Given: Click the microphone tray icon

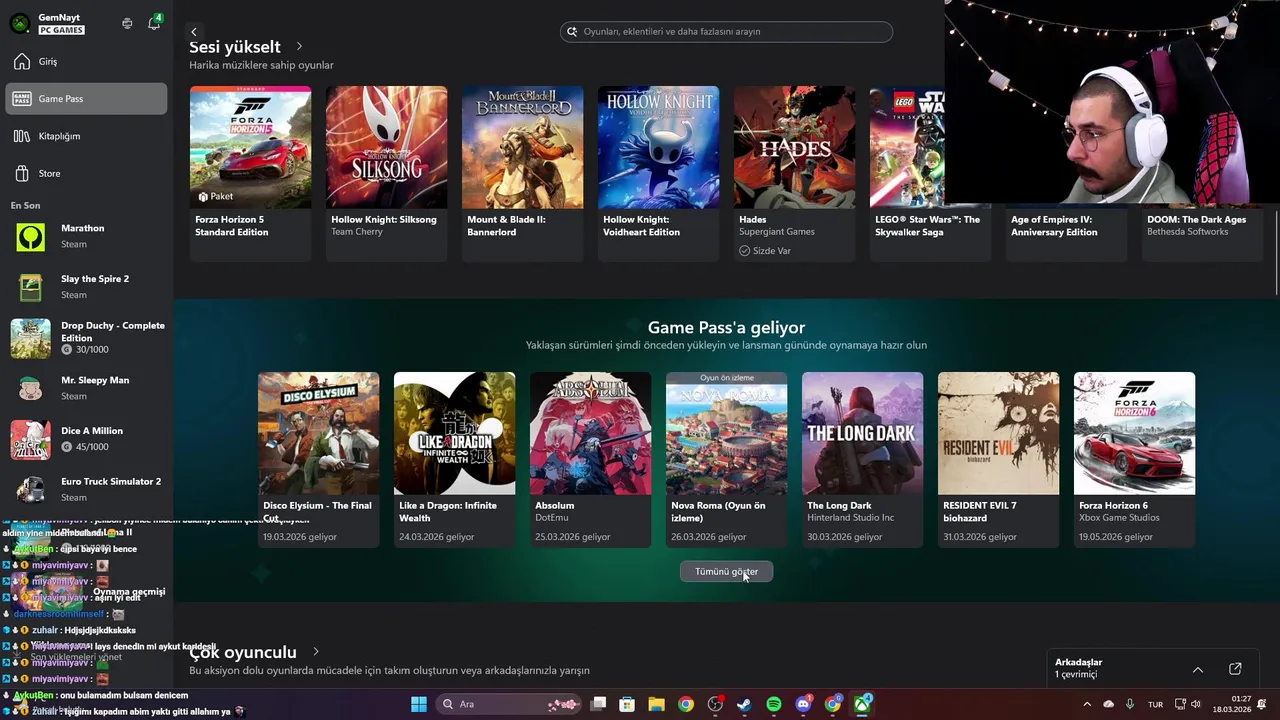Looking at the screenshot, I should (1130, 704).
